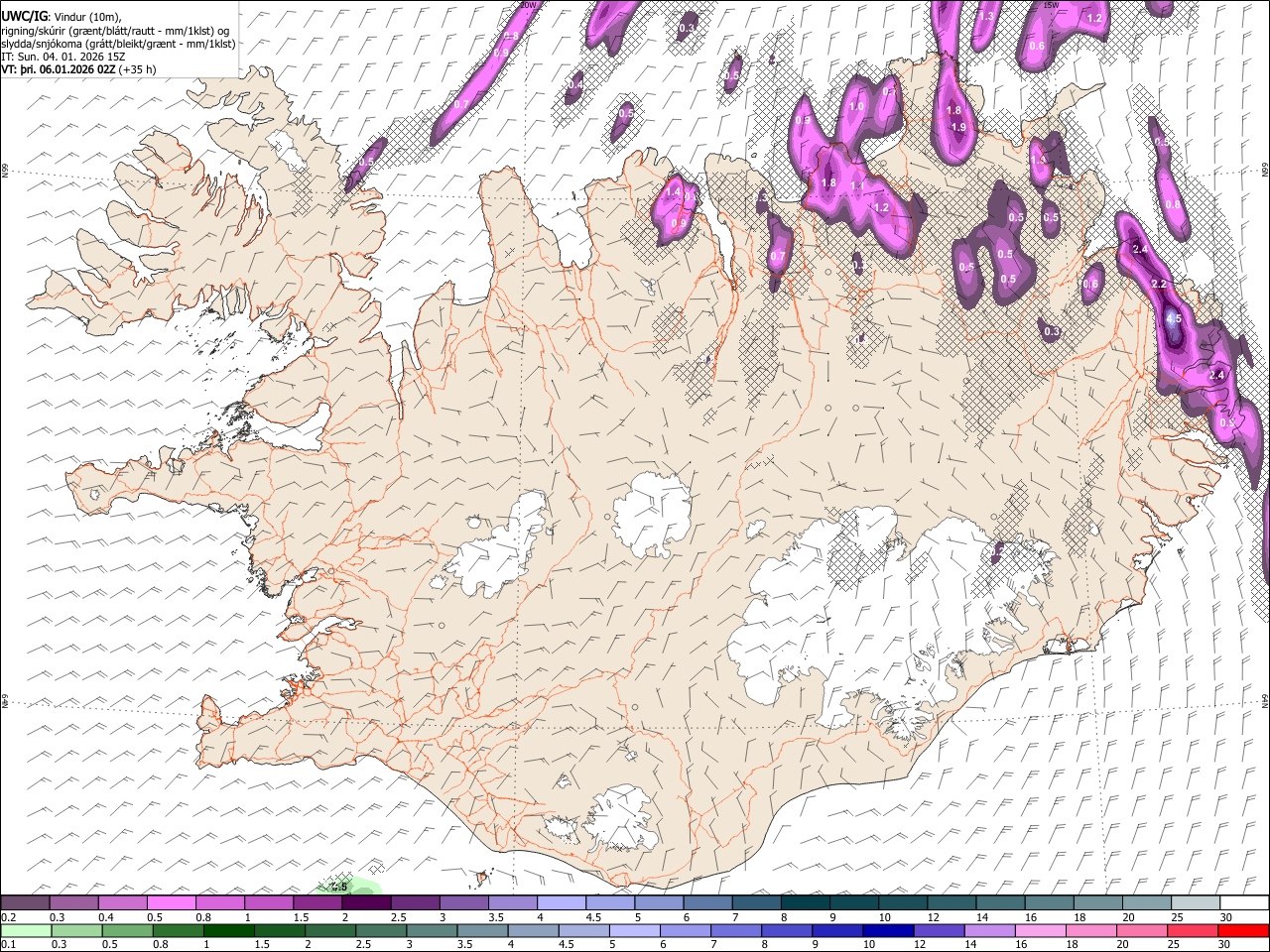Click the 1.4 precipitation value in the north
The width and height of the screenshot is (1270, 952).
tap(674, 191)
